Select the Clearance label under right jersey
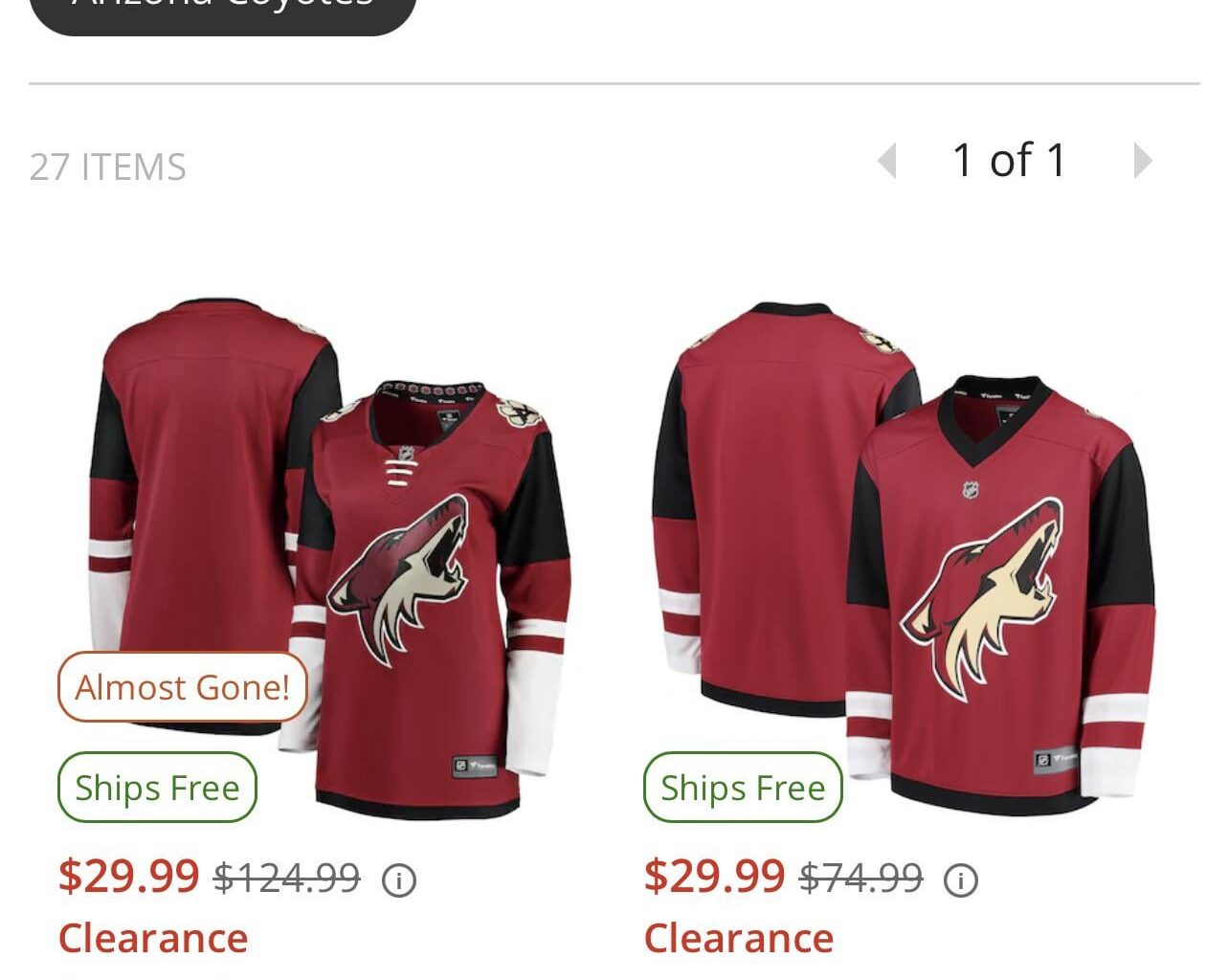 click(740, 937)
